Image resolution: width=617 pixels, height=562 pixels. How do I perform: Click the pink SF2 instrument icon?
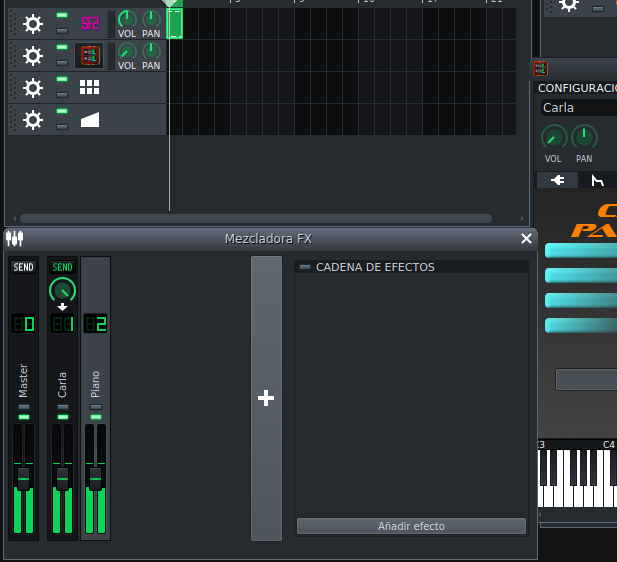pos(90,24)
